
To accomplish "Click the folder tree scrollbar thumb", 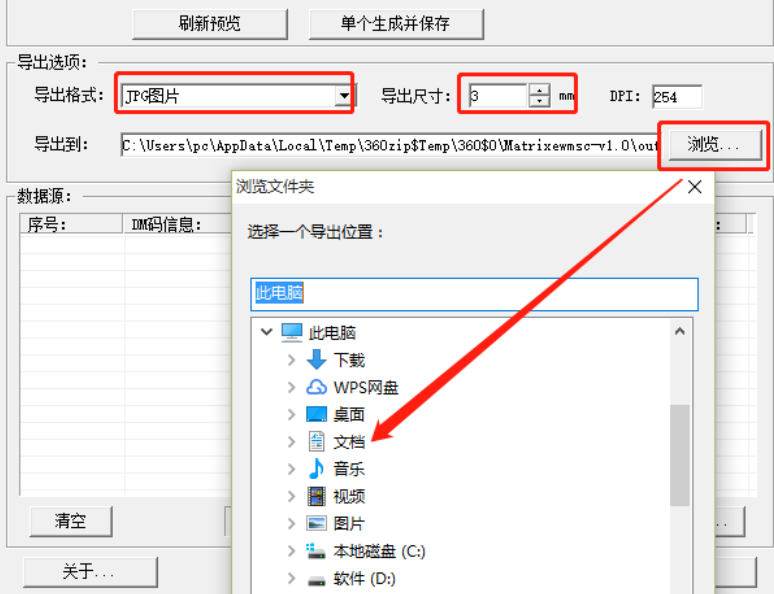I will tap(680, 455).
